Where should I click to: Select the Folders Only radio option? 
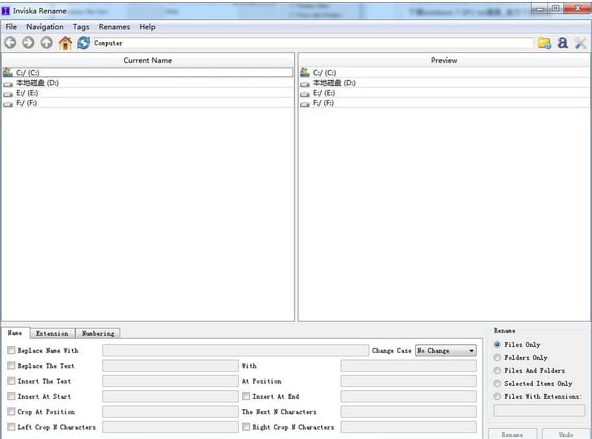click(x=497, y=357)
